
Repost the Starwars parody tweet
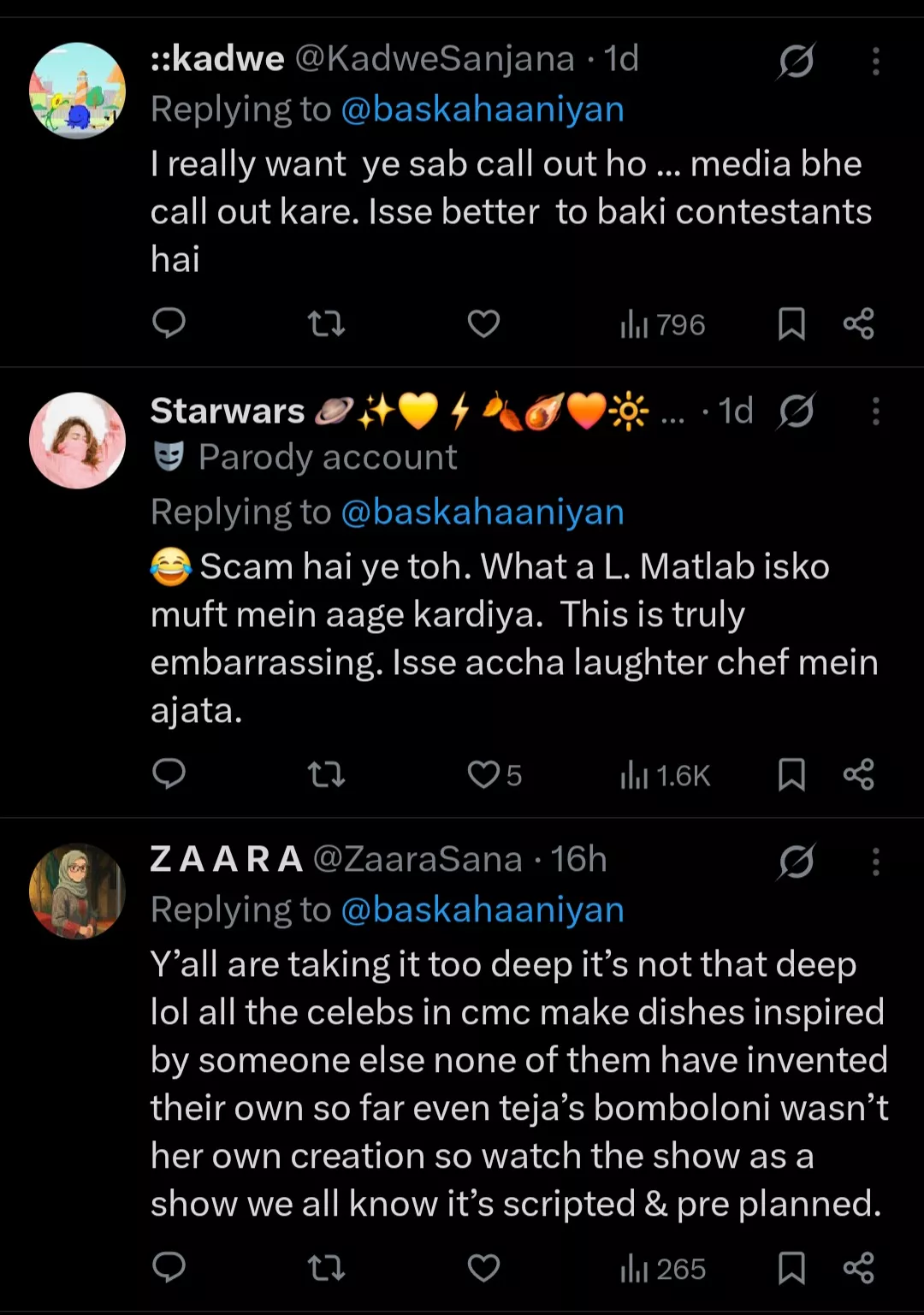[x=326, y=774]
